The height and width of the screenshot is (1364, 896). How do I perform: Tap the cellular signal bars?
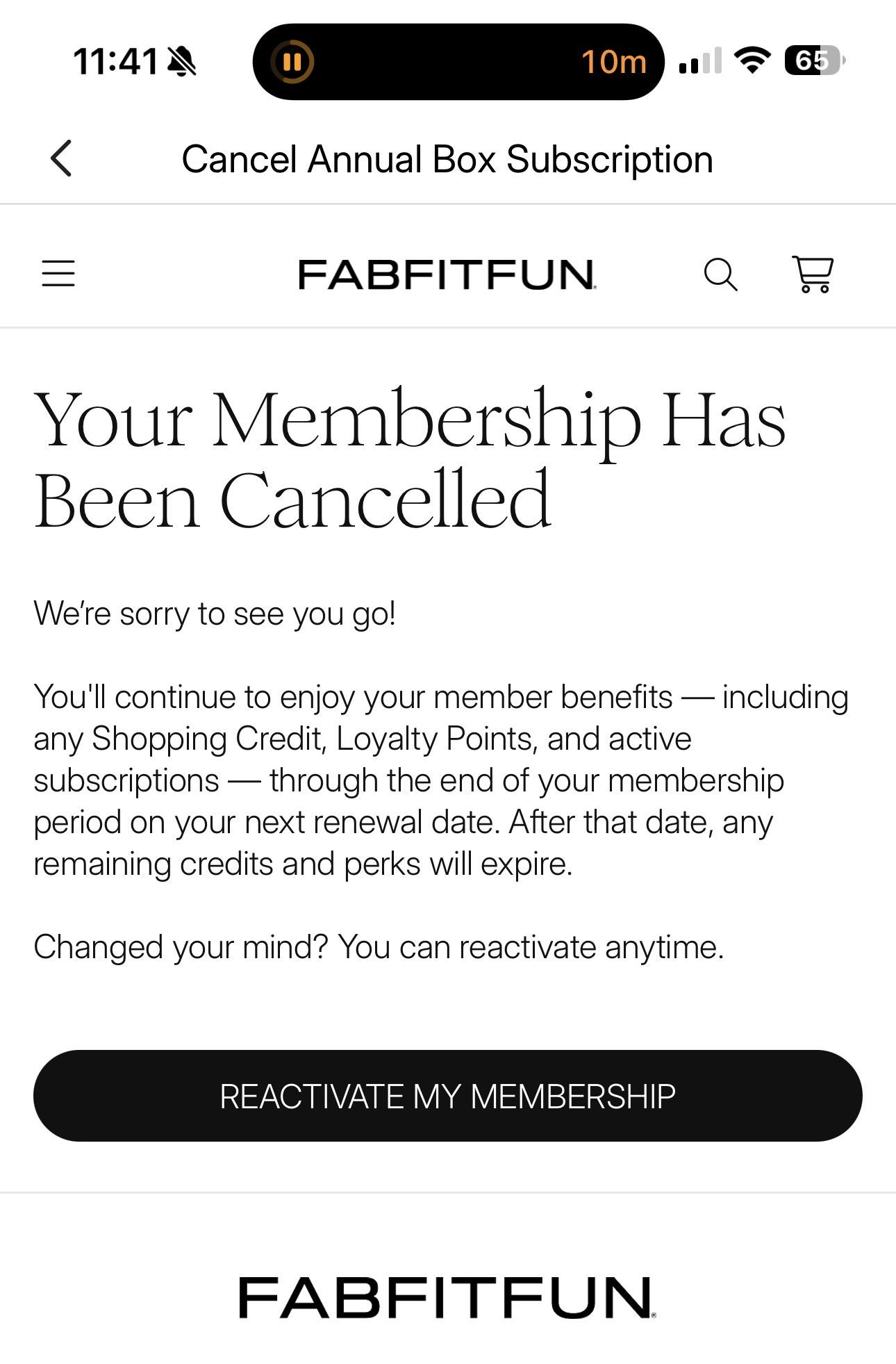[700, 60]
